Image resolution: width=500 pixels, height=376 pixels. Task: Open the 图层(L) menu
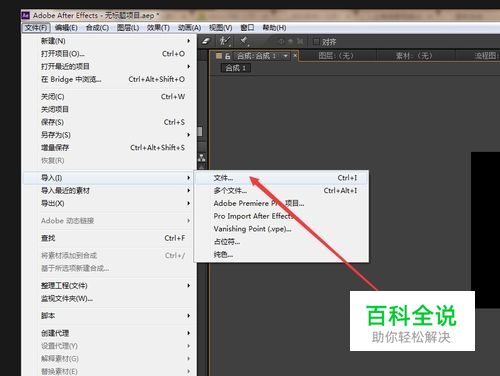click(x=128, y=28)
